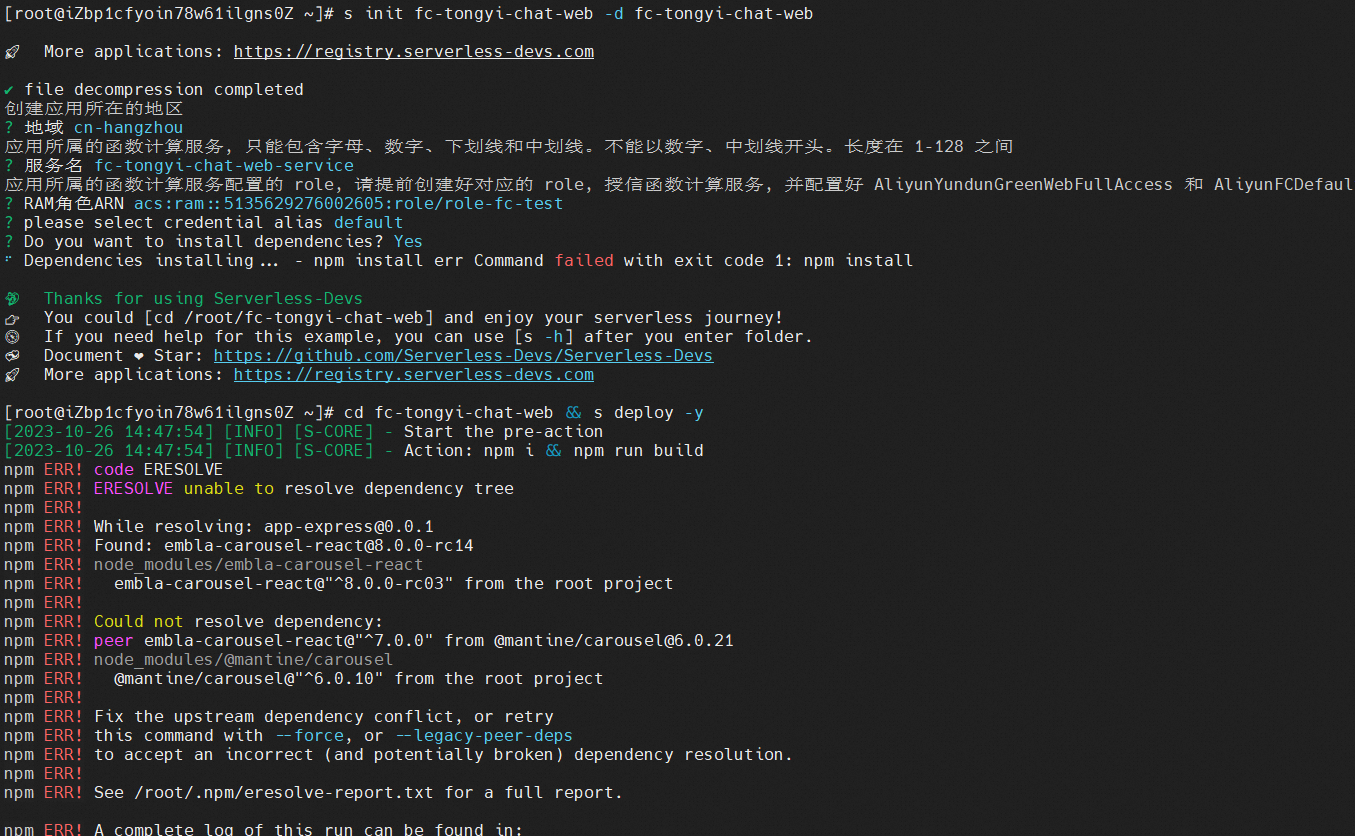This screenshot has width=1355, height=836.
Task: Click the rocket emoji above 'file decompression completed'
Action: 12,51
